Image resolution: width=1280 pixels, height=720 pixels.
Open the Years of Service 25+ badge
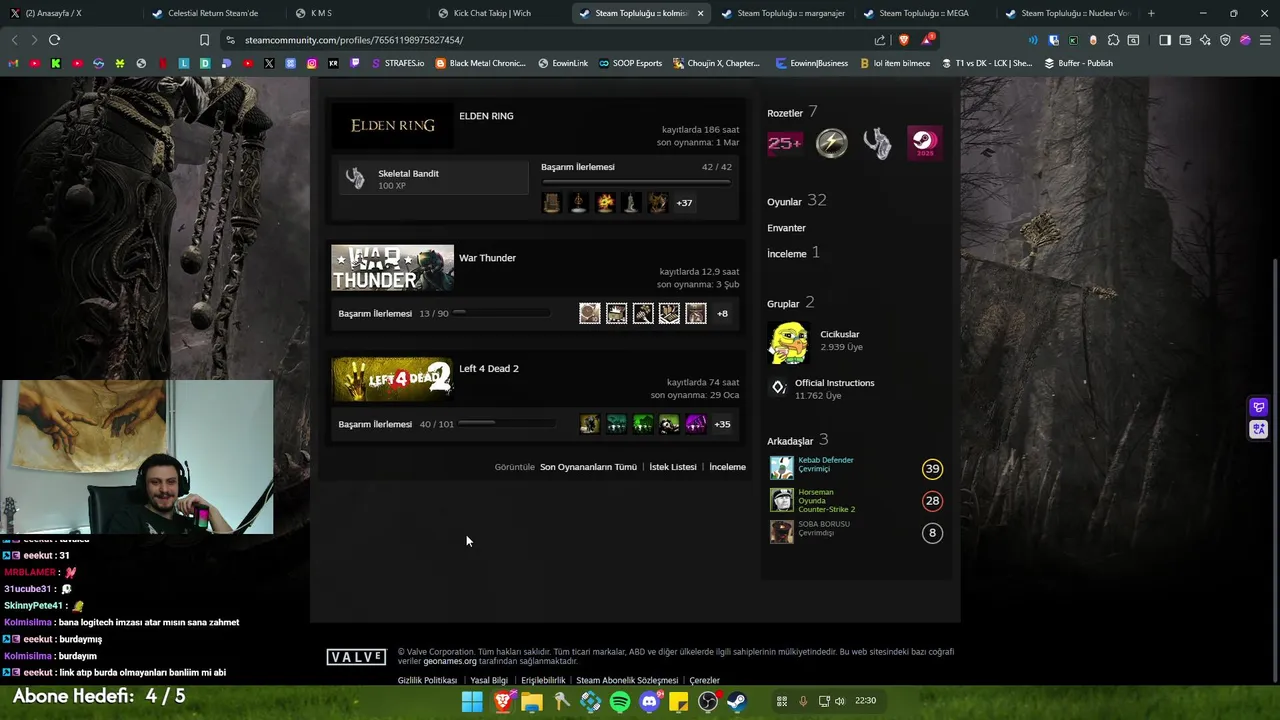pyautogui.click(x=784, y=143)
